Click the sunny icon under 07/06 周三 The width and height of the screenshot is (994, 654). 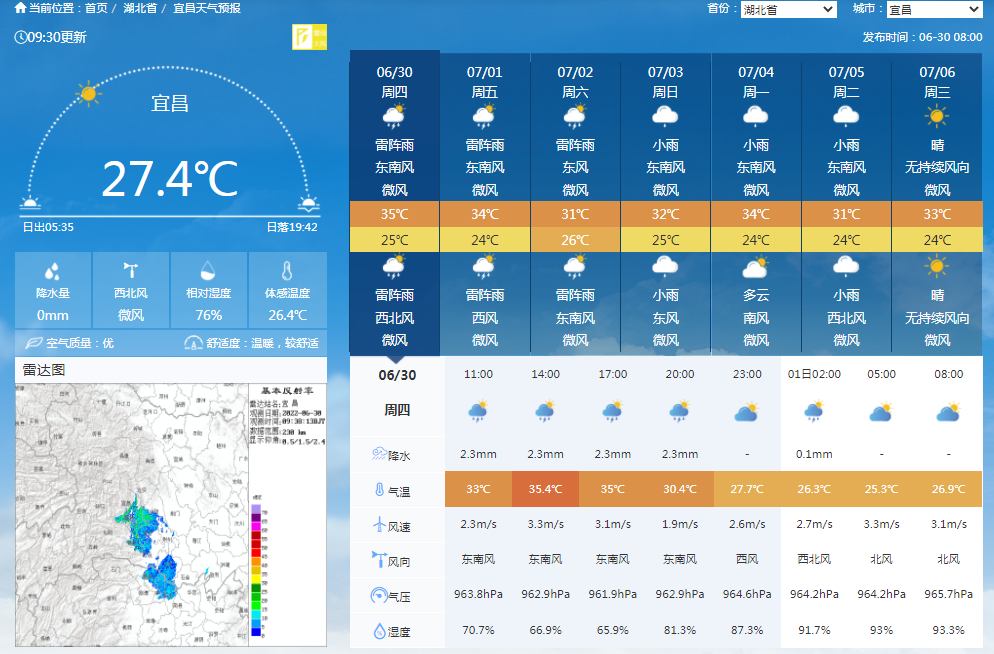pyautogui.click(x=937, y=116)
